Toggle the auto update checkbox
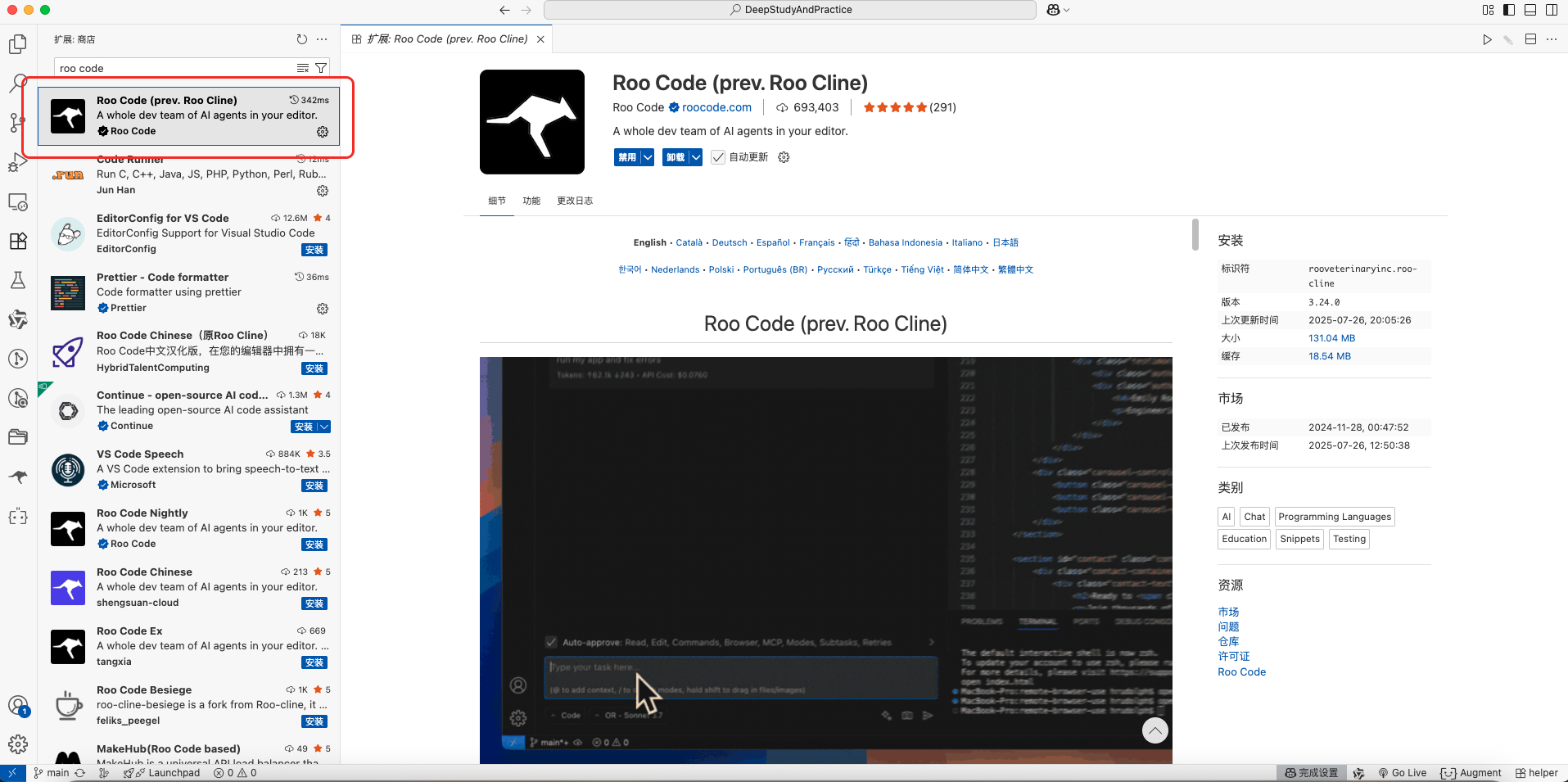Viewport: 1568px width, 782px height. click(718, 157)
